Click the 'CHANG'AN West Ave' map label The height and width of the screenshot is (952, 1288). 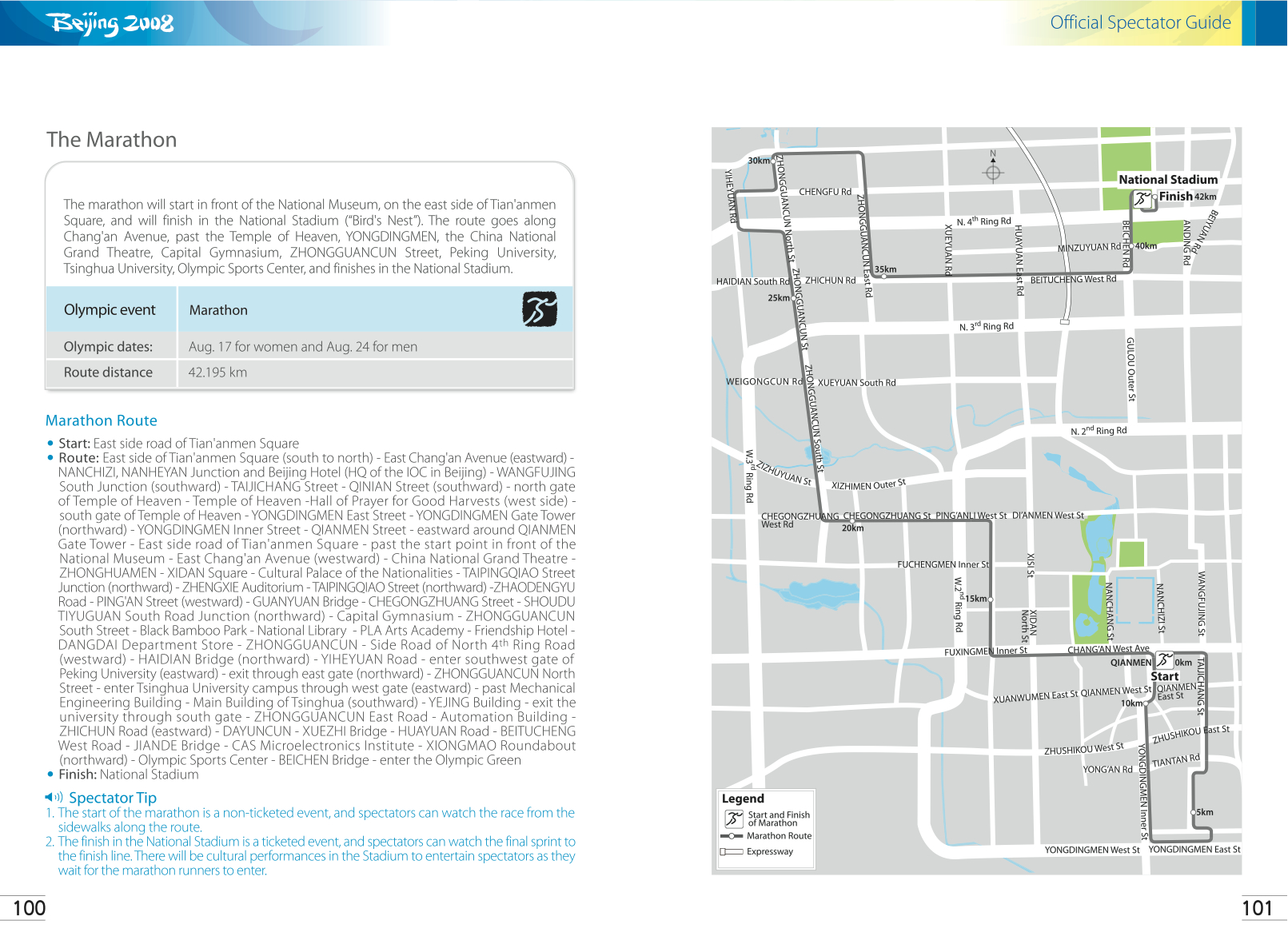pos(1108,649)
